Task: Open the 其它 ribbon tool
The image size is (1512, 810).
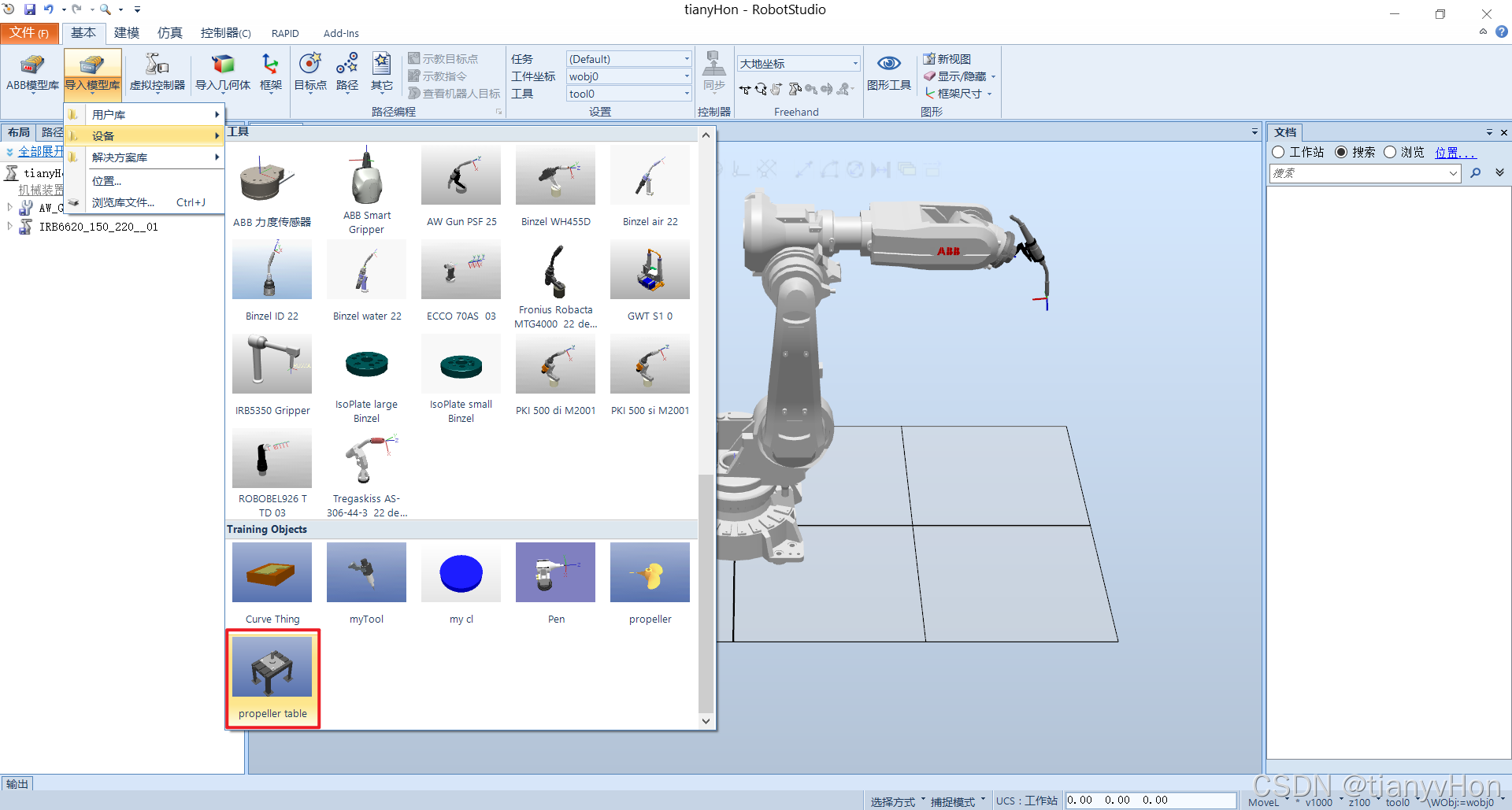Action: pyautogui.click(x=382, y=73)
